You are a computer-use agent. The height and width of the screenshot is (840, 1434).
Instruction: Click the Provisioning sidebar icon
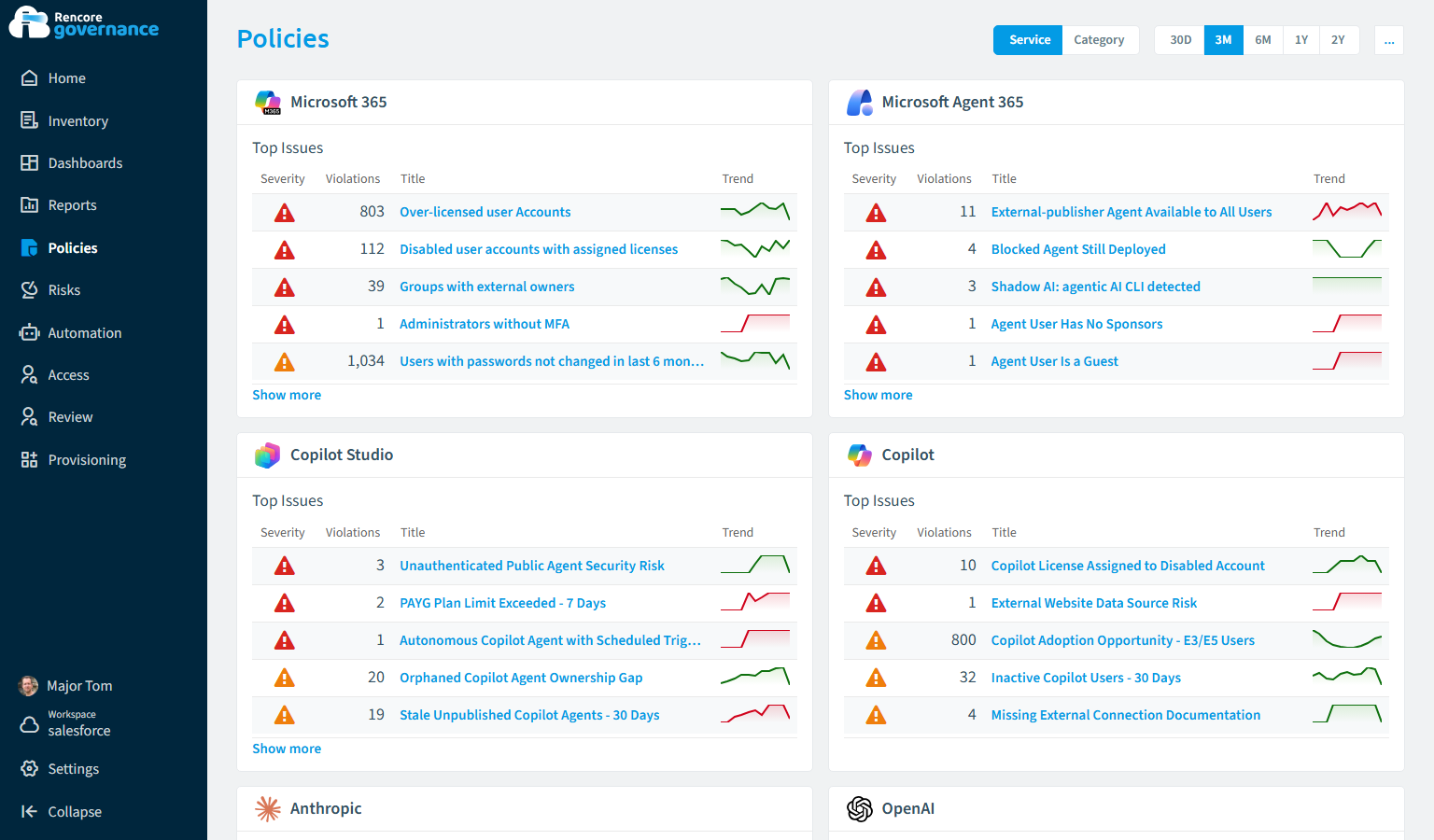point(29,459)
